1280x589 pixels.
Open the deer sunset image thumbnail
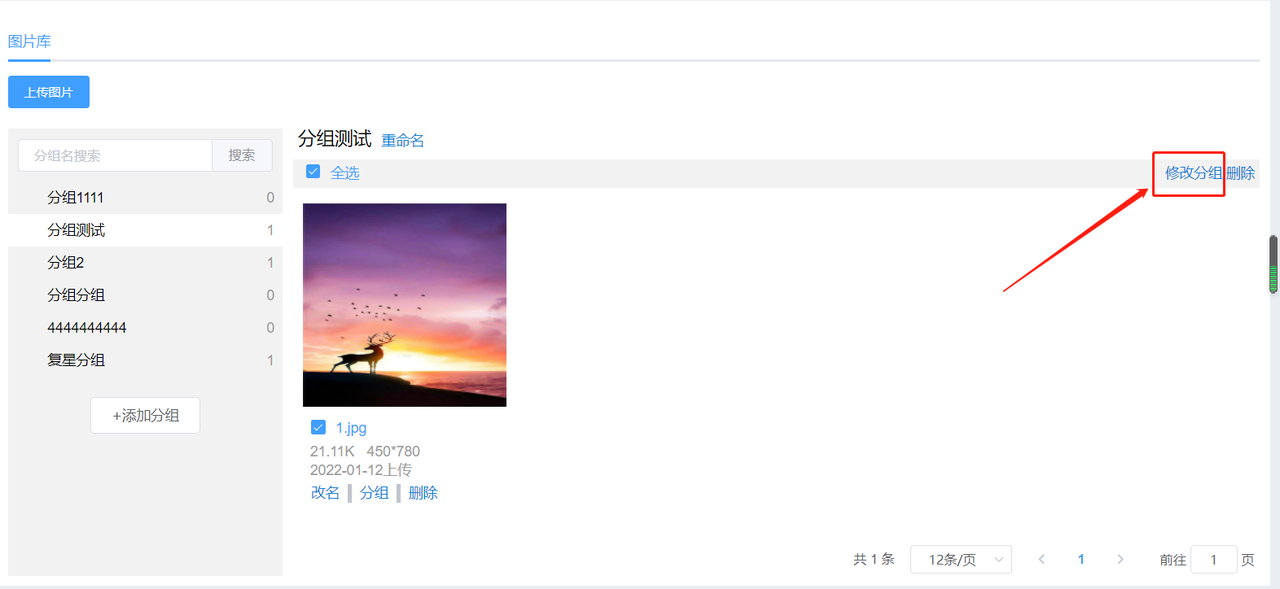point(404,305)
